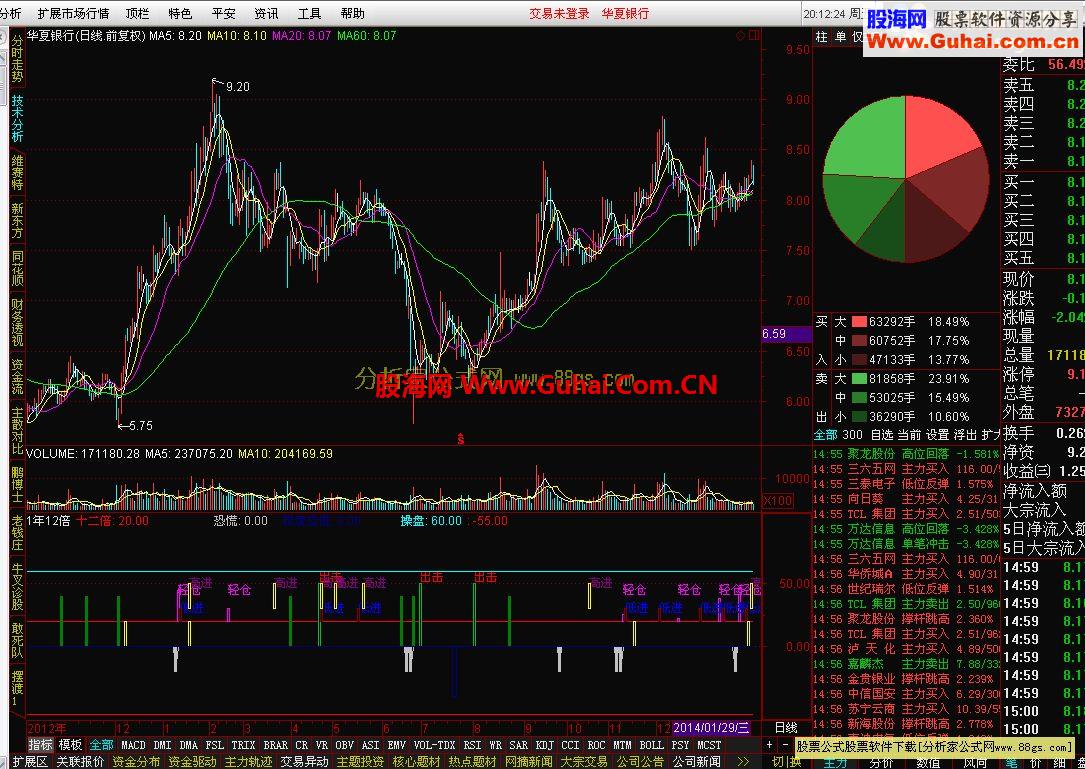The image size is (1085, 769).
Task: Open the 财务透视 sidebar tab
Action: (17, 323)
